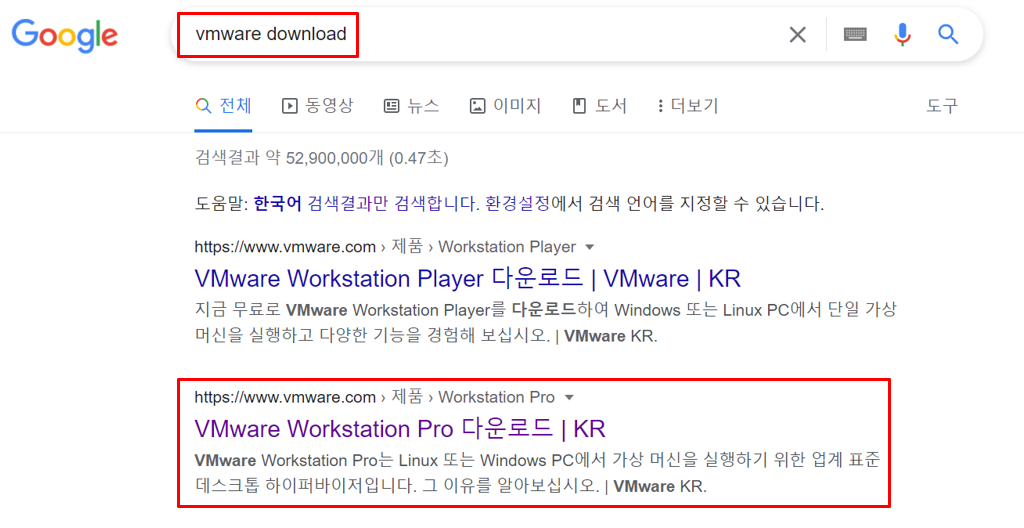This screenshot has width=1024, height=528.
Task: Switch to the 동영상 tab
Action: pyautogui.click(x=317, y=106)
